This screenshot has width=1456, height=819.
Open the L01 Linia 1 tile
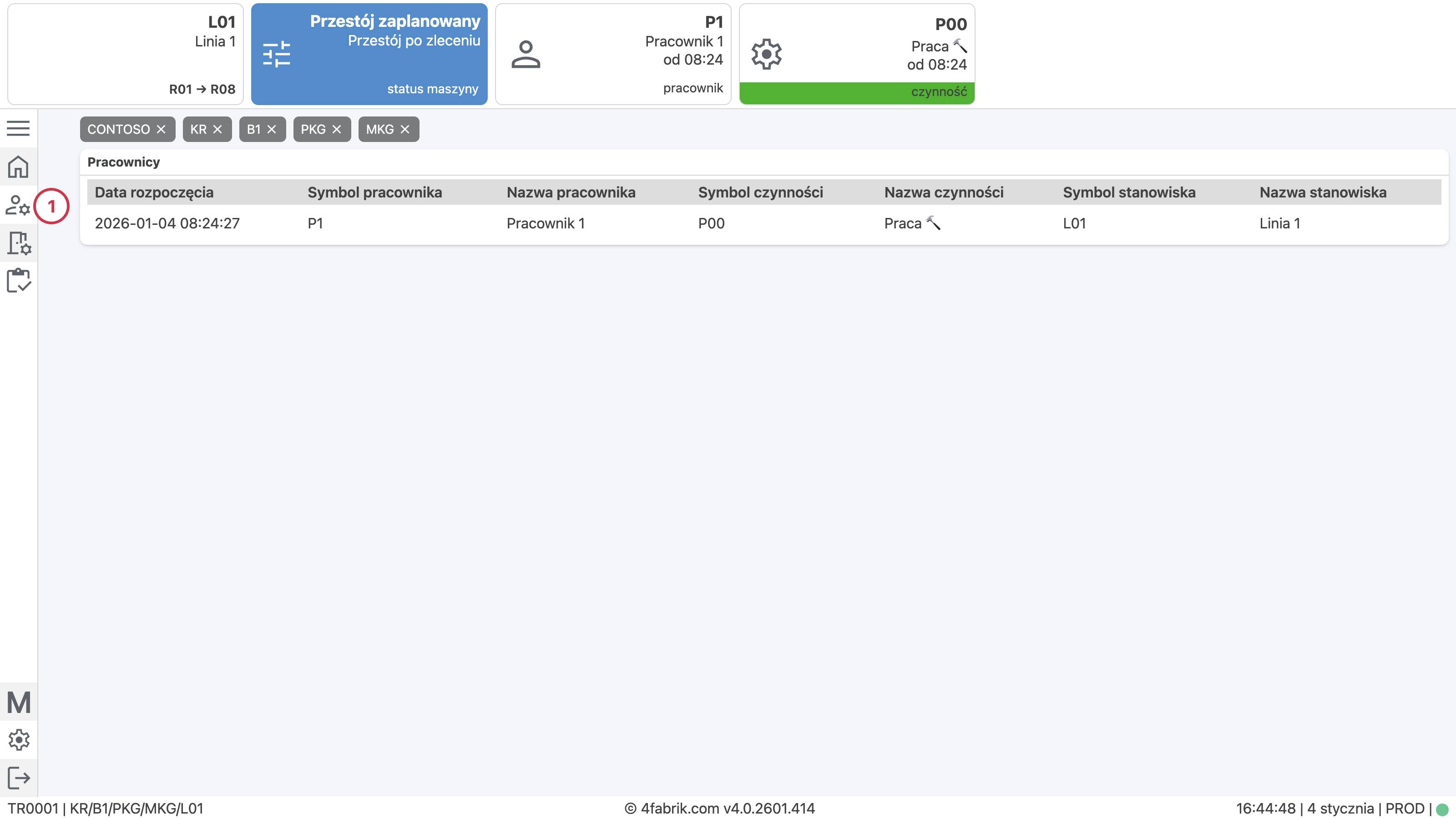coord(126,54)
